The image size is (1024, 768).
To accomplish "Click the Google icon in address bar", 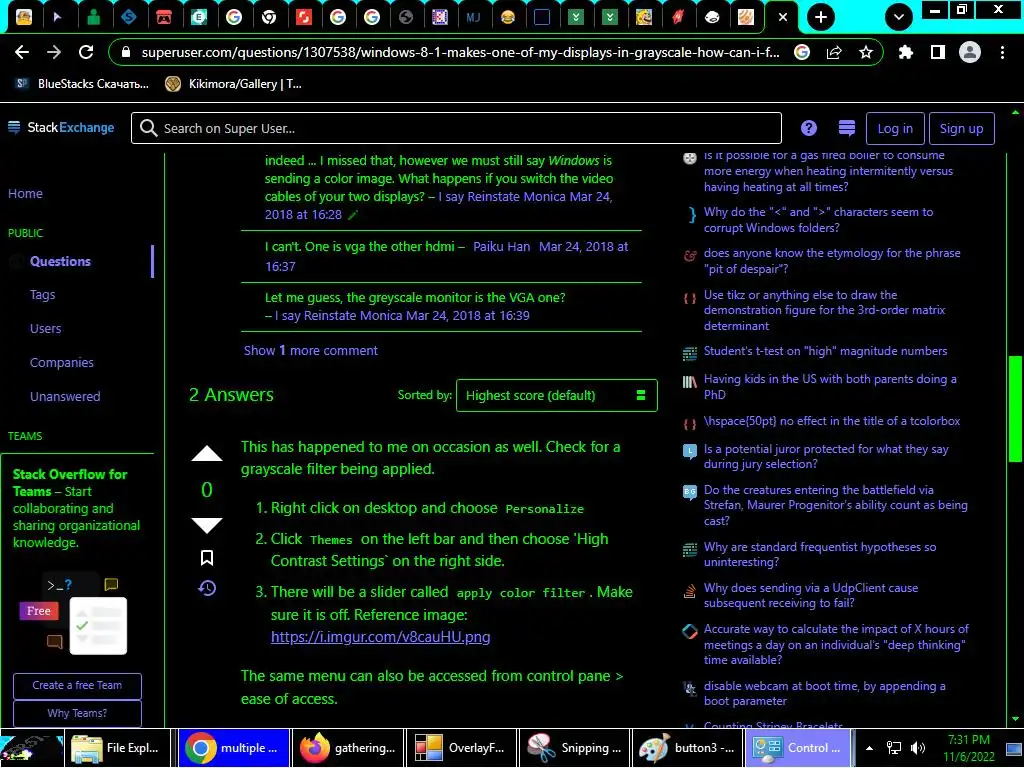I will [x=802, y=52].
